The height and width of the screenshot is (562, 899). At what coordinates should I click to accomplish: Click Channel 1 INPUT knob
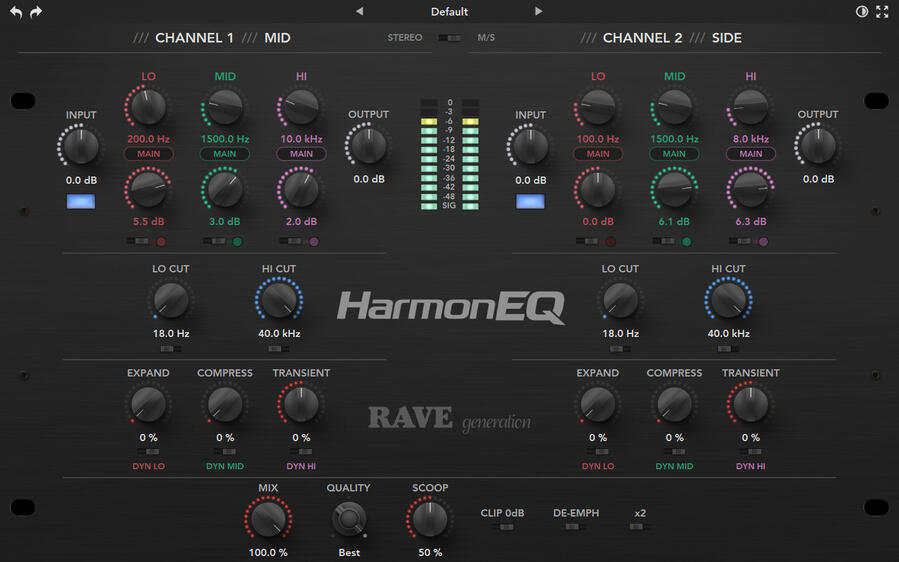point(81,146)
